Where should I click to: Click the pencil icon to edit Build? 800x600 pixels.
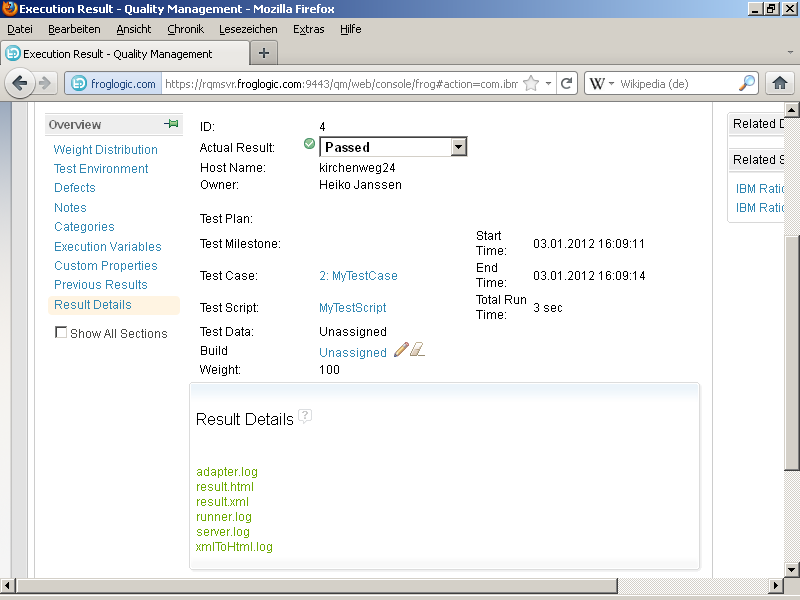tap(400, 349)
